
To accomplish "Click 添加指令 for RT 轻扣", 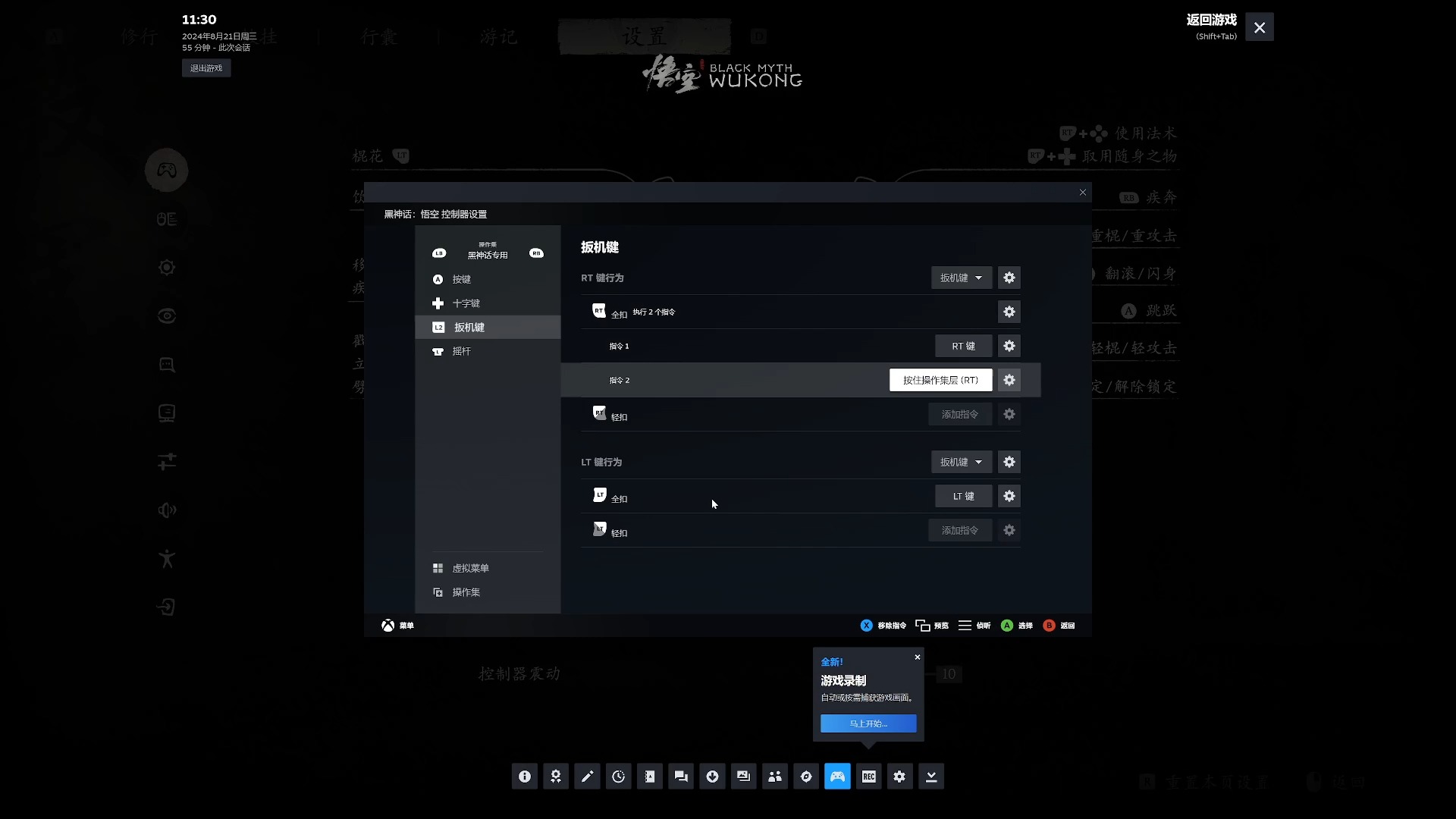I will pos(959,414).
